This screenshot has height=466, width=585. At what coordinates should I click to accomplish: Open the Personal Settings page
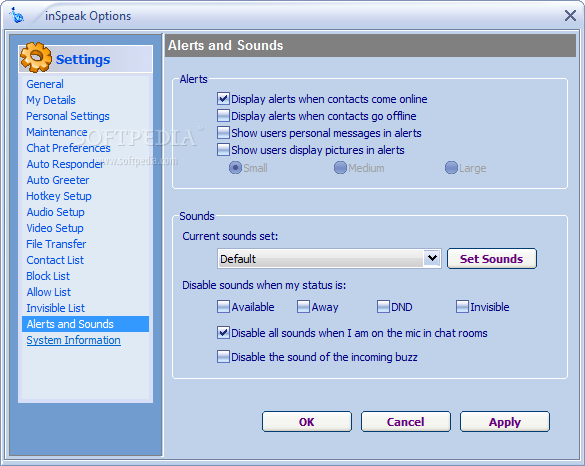point(68,116)
